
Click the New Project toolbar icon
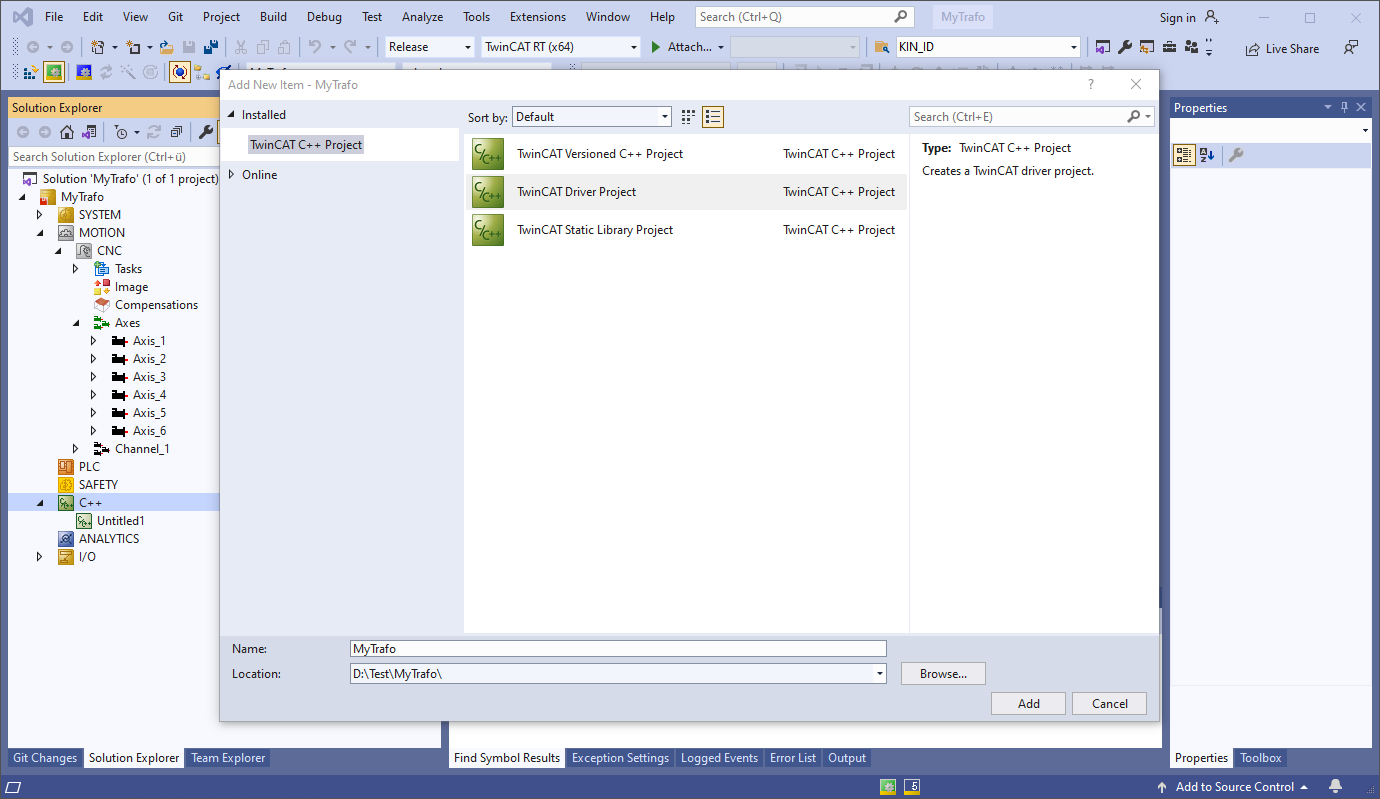click(x=98, y=47)
